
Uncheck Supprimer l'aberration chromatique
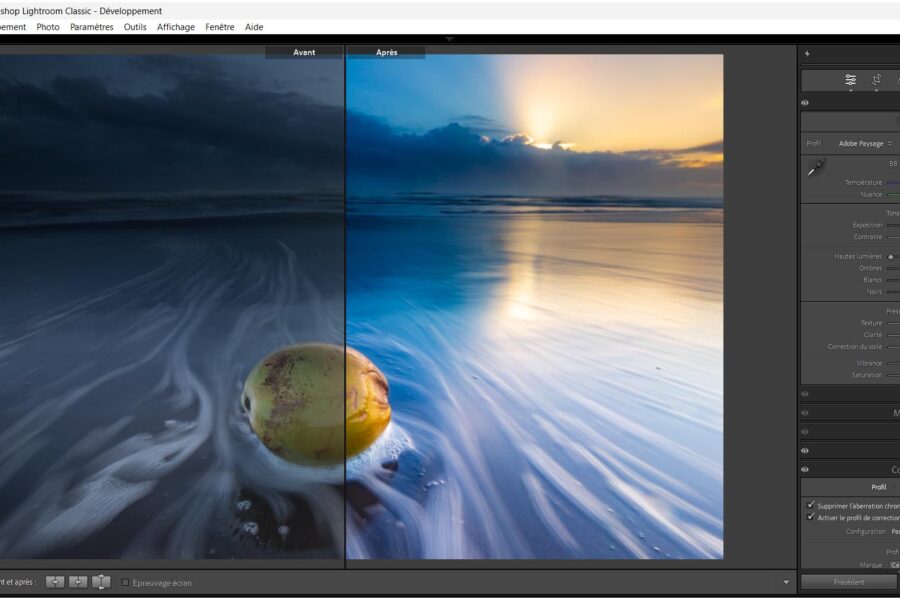(x=810, y=505)
